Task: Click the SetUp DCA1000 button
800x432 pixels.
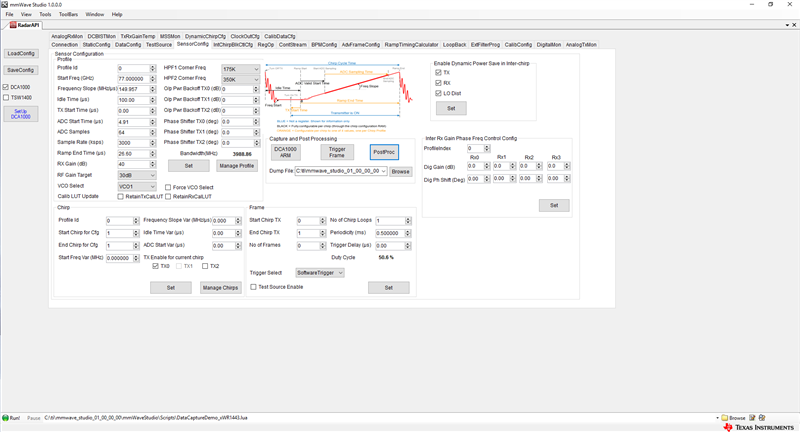Action: tap(21, 114)
